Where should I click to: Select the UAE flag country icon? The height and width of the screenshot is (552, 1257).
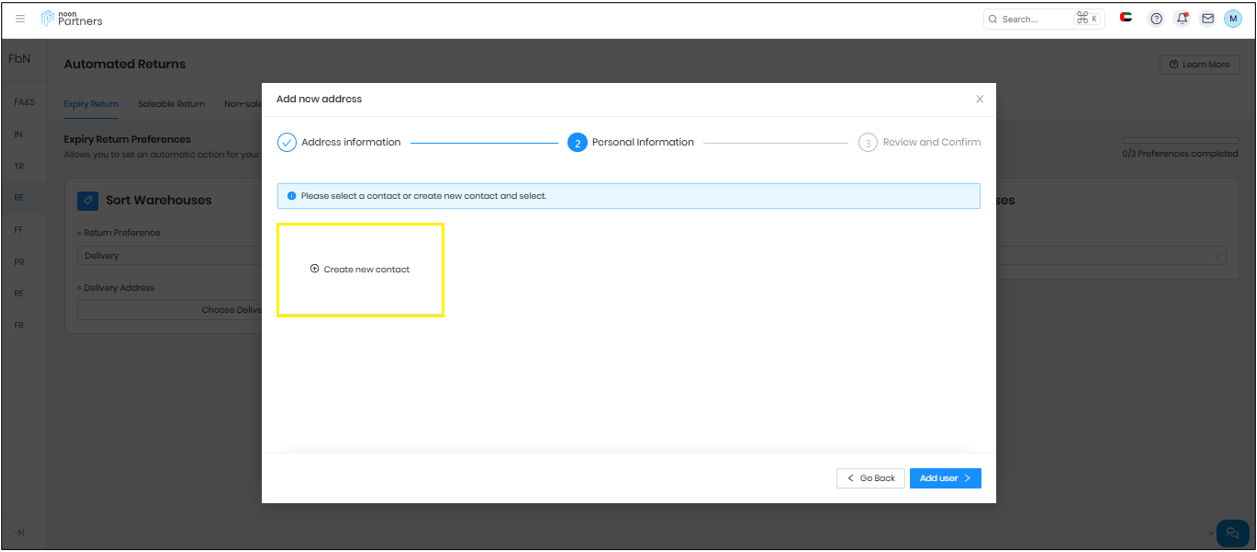pos(1126,18)
